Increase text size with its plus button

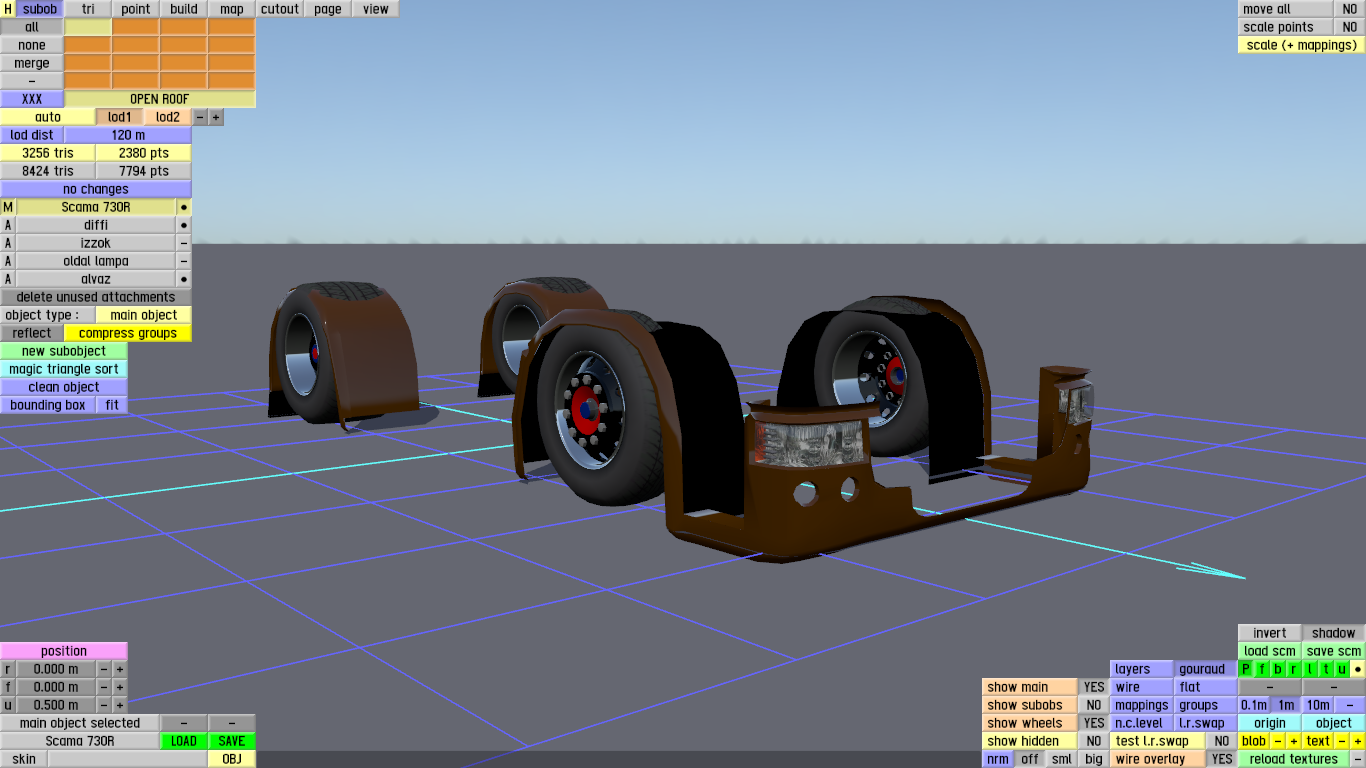tap(1358, 741)
